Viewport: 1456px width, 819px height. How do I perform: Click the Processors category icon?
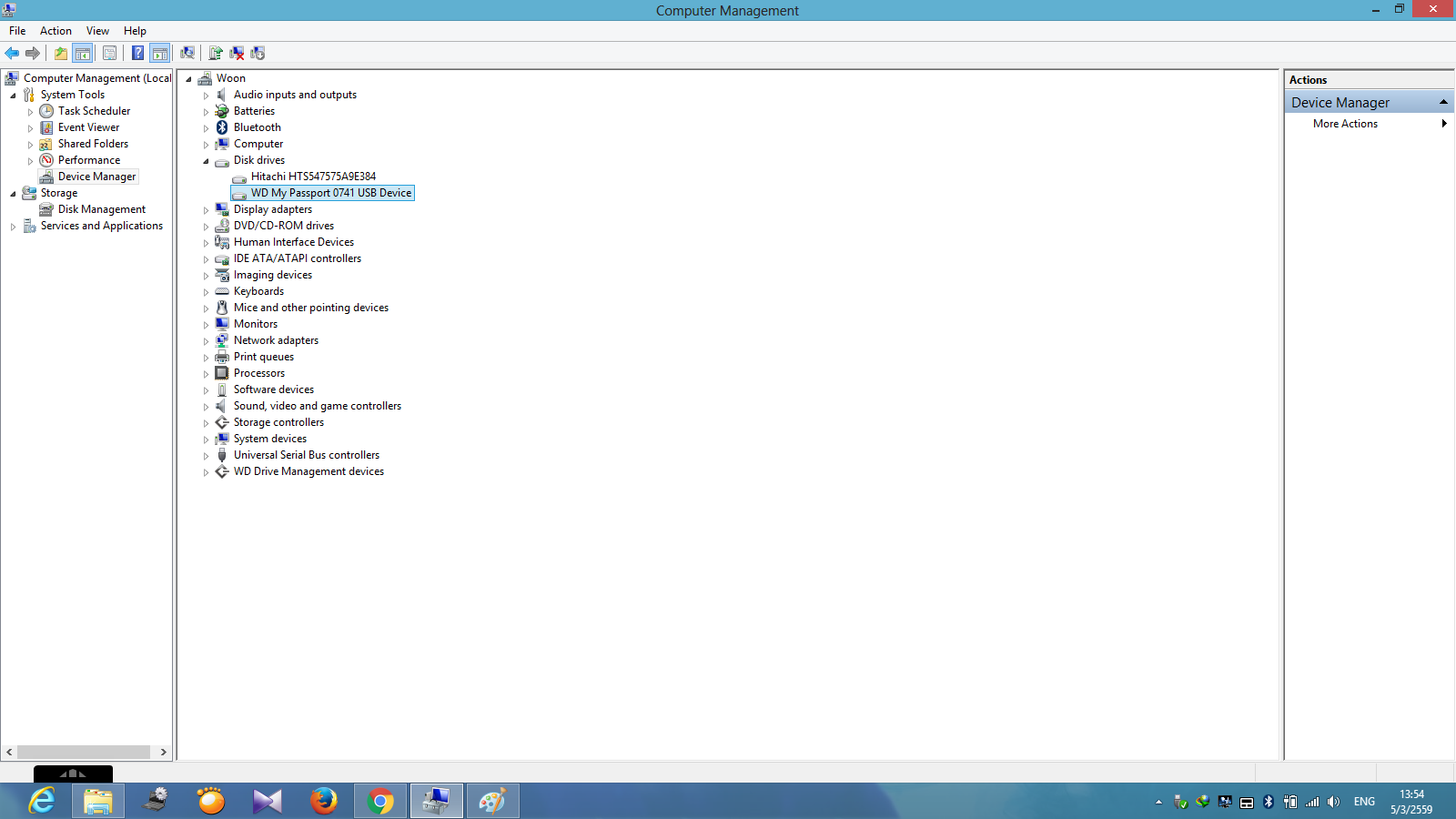click(222, 373)
